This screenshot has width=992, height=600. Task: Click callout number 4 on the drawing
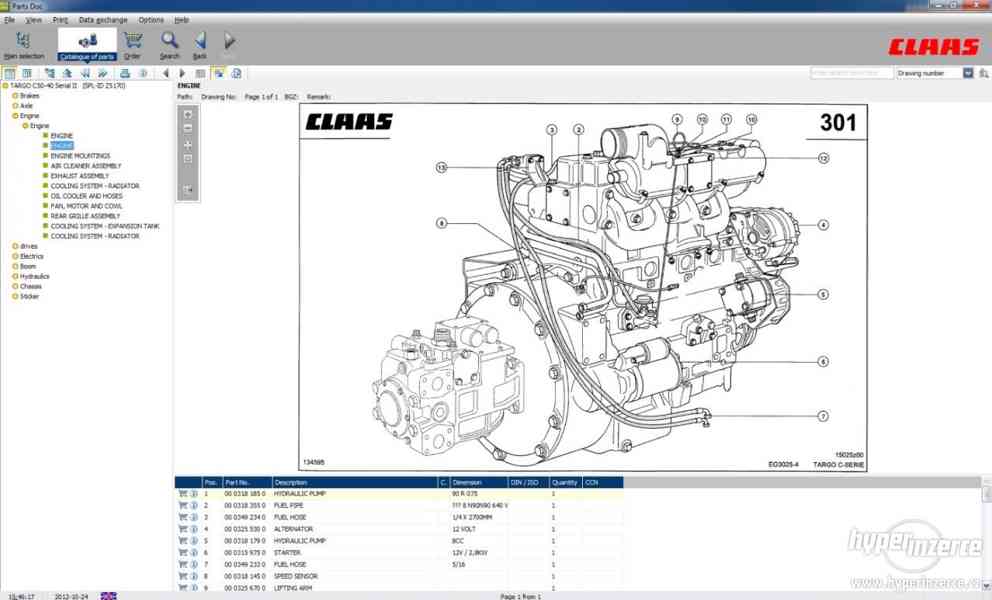pyautogui.click(x=823, y=225)
